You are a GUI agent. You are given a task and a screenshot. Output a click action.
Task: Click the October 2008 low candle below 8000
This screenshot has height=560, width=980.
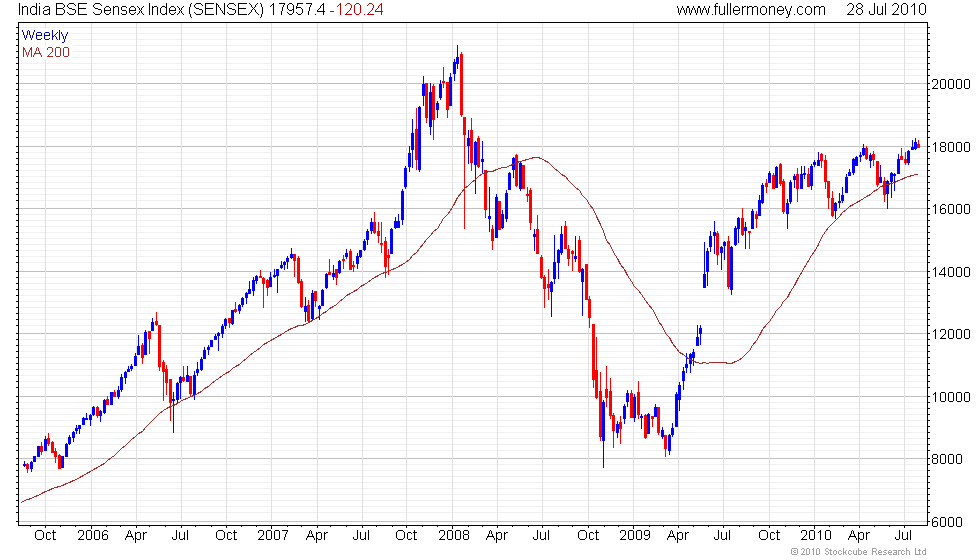604,434
